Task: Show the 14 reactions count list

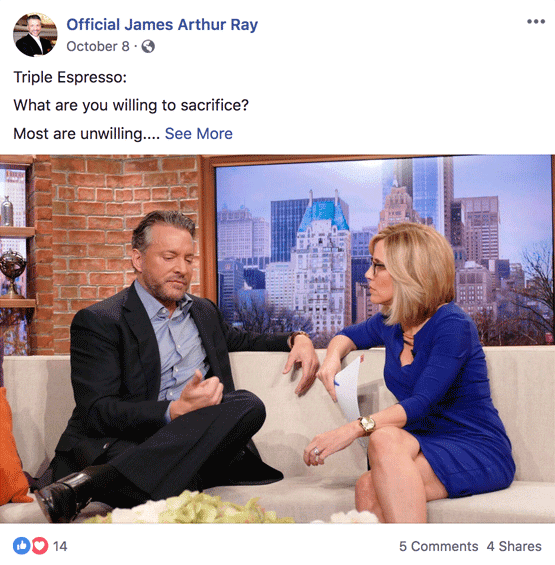Action: pyautogui.click(x=60, y=546)
